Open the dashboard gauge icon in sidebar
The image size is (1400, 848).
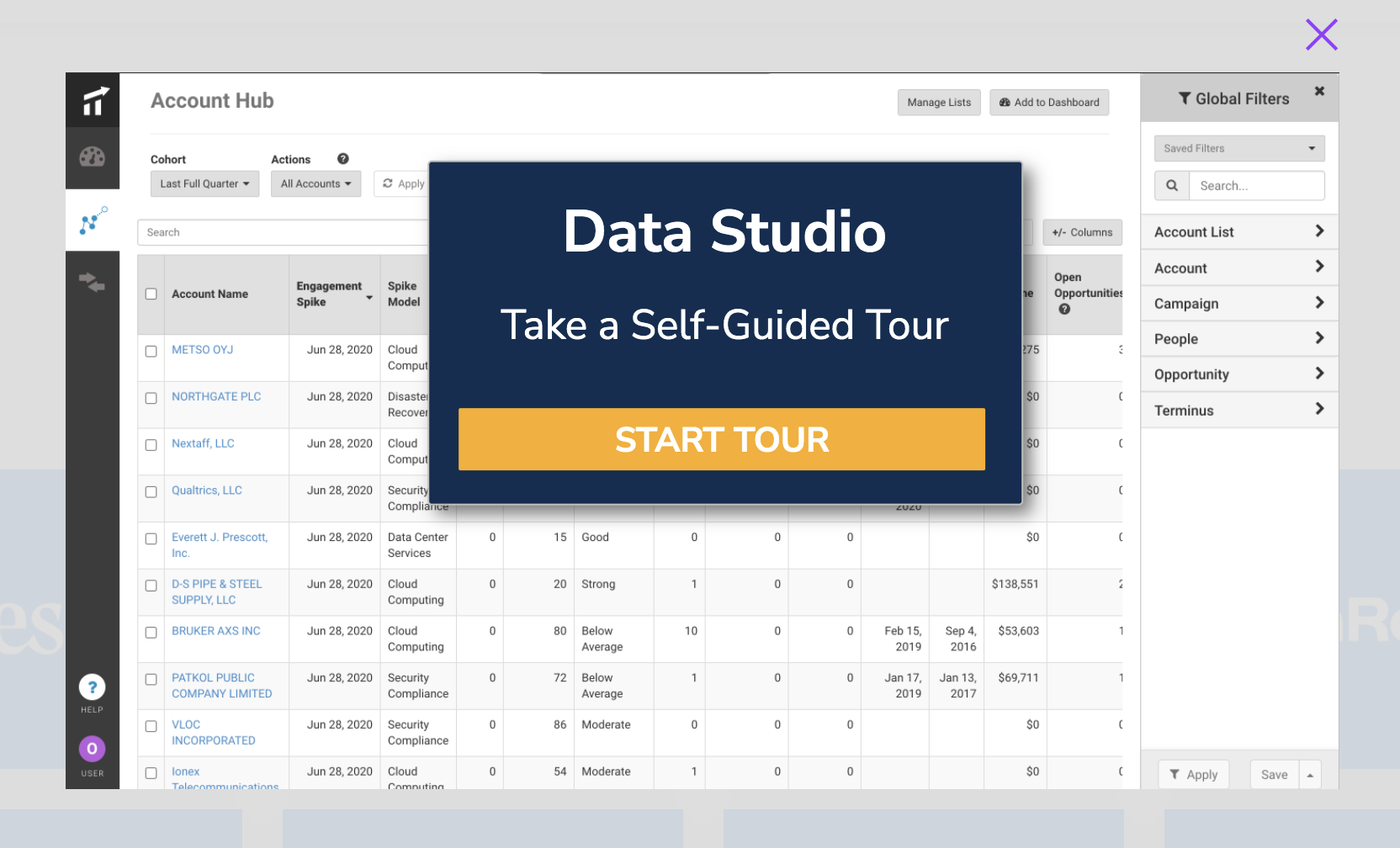93,157
